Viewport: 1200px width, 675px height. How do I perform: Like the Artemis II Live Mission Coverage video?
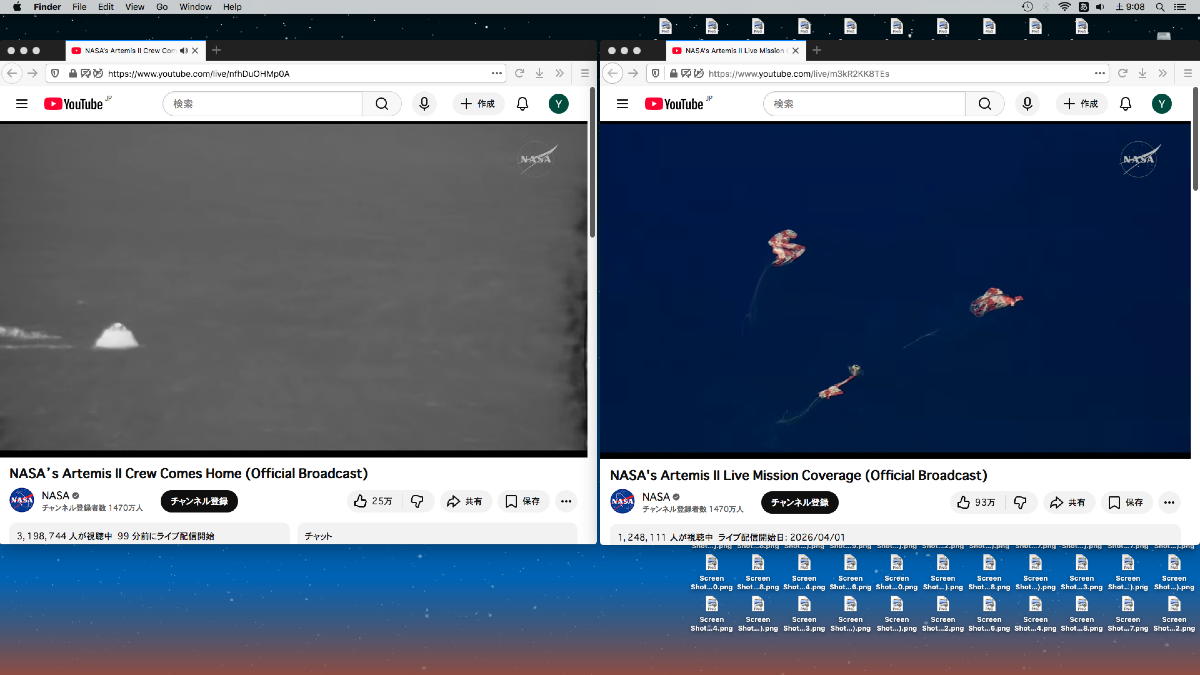[976, 502]
